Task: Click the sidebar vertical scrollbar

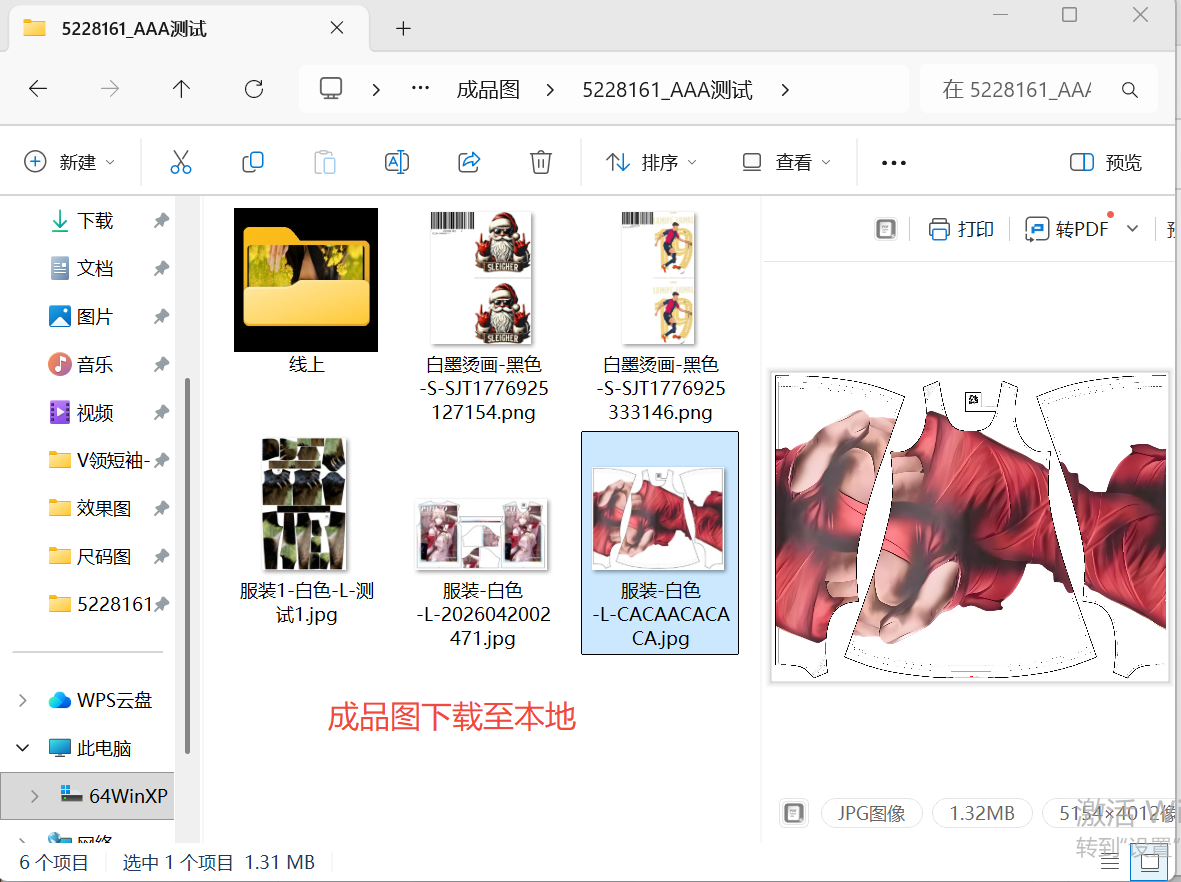Action: tap(187, 565)
